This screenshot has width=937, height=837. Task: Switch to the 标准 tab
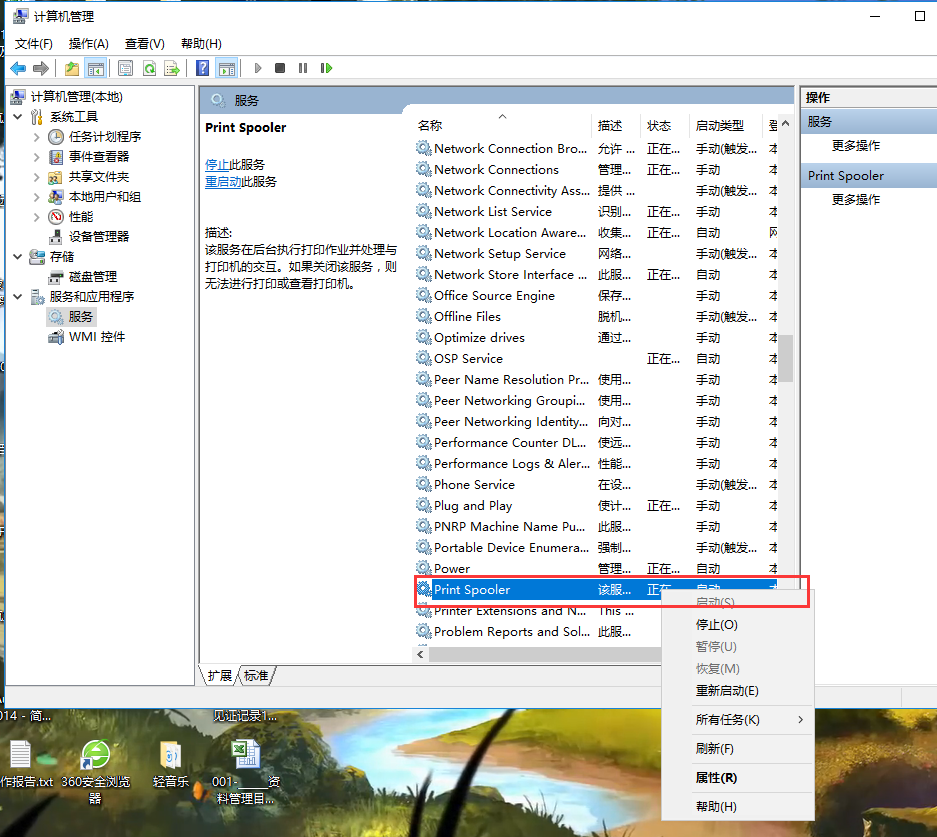[x=256, y=676]
